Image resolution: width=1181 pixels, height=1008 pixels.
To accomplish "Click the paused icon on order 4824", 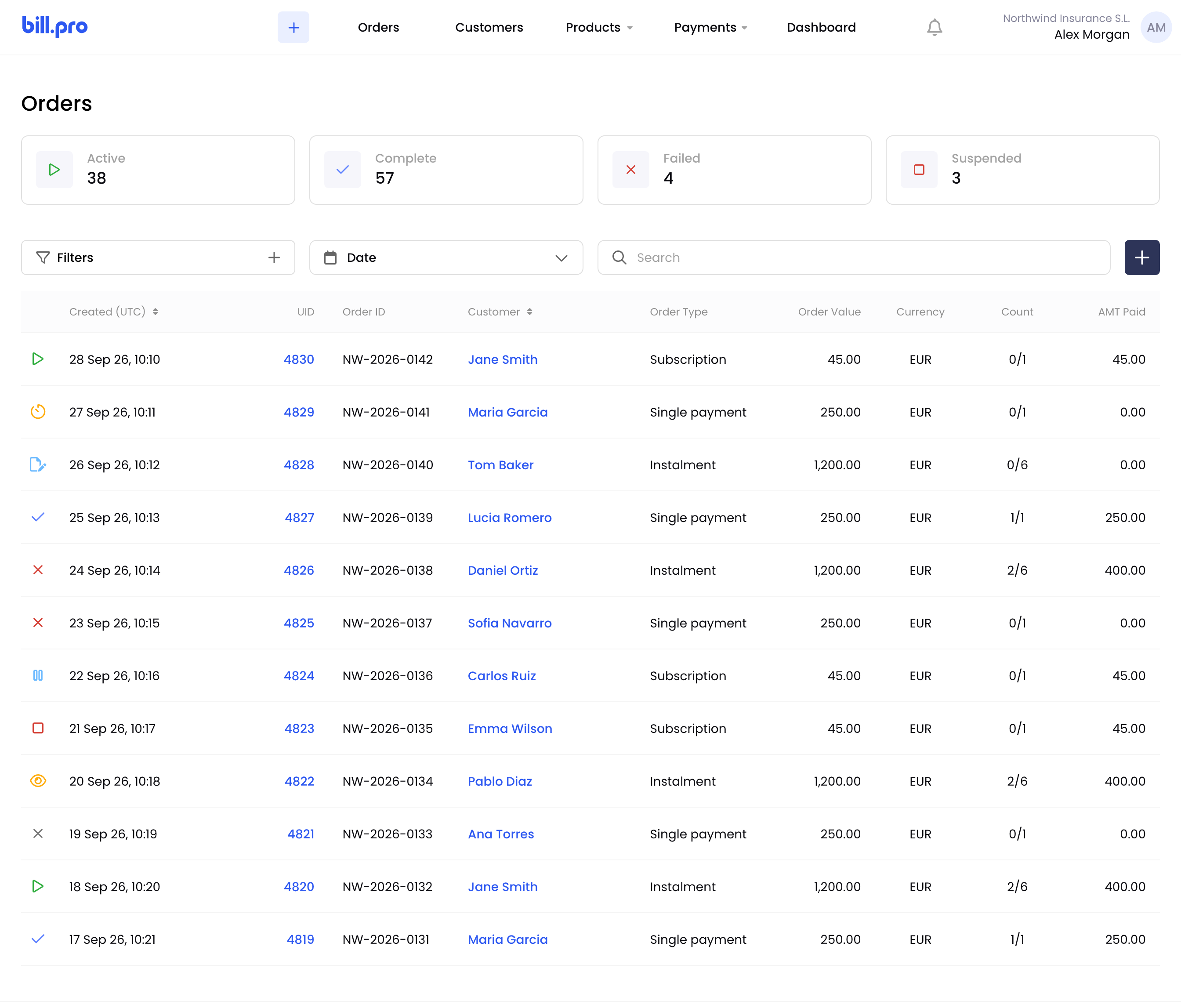I will coord(38,676).
